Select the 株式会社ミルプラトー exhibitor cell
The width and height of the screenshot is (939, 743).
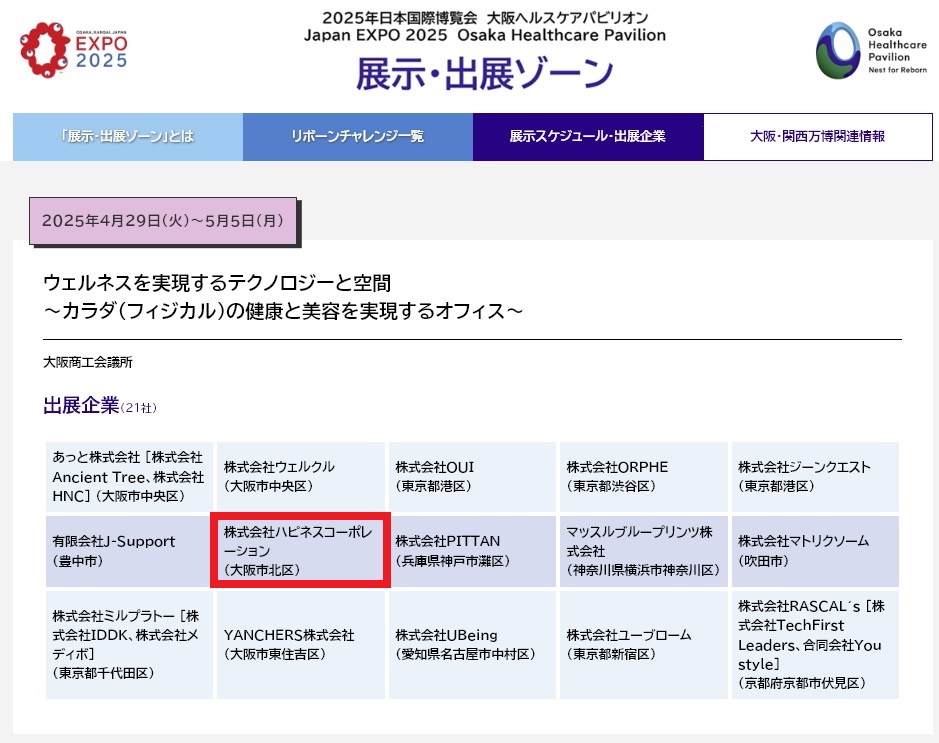(x=129, y=645)
